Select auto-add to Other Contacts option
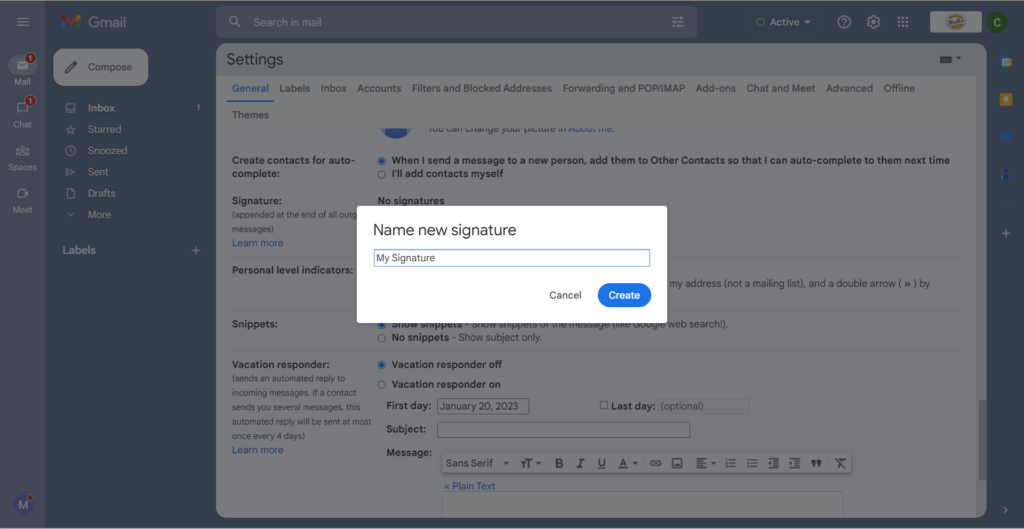The image size is (1024, 529). click(x=381, y=161)
